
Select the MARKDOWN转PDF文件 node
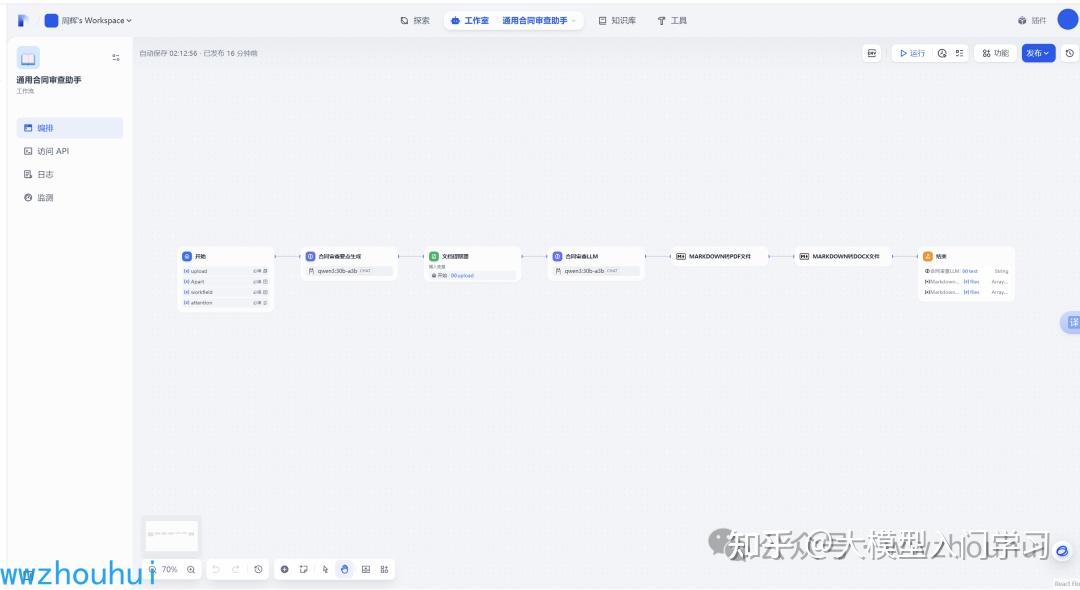click(x=720, y=256)
